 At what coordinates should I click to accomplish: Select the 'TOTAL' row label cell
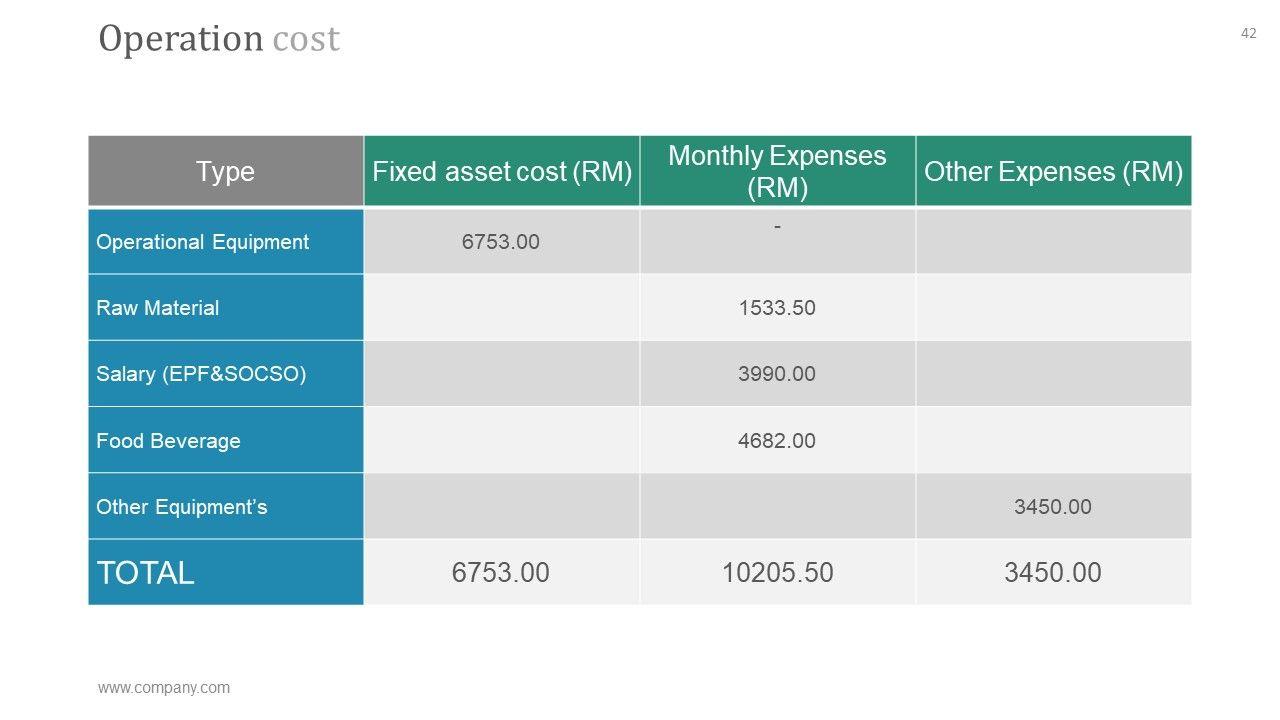[145, 573]
